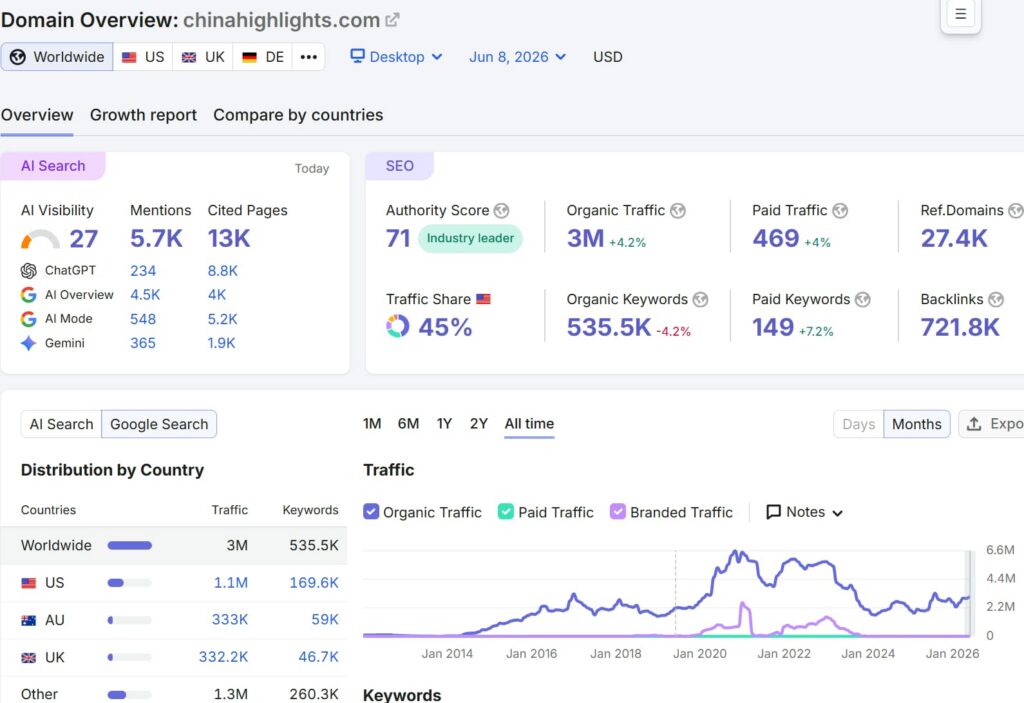Click the ChatGPT mentions value 234

[x=143, y=270]
